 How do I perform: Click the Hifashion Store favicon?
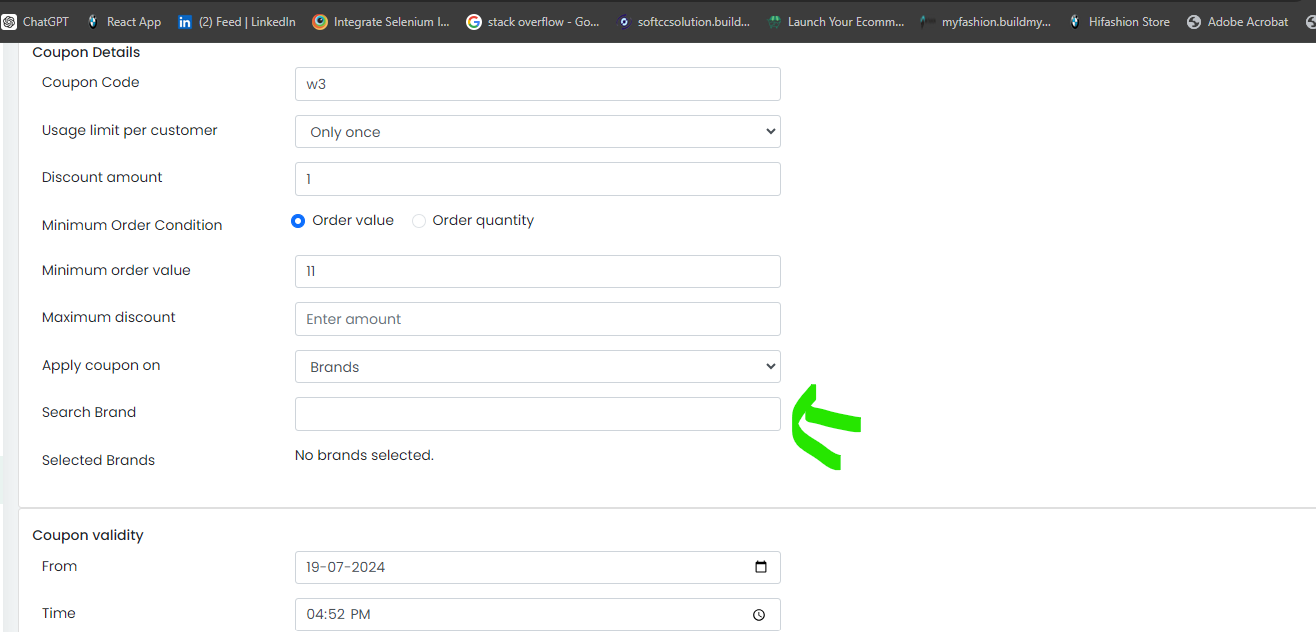click(1076, 21)
